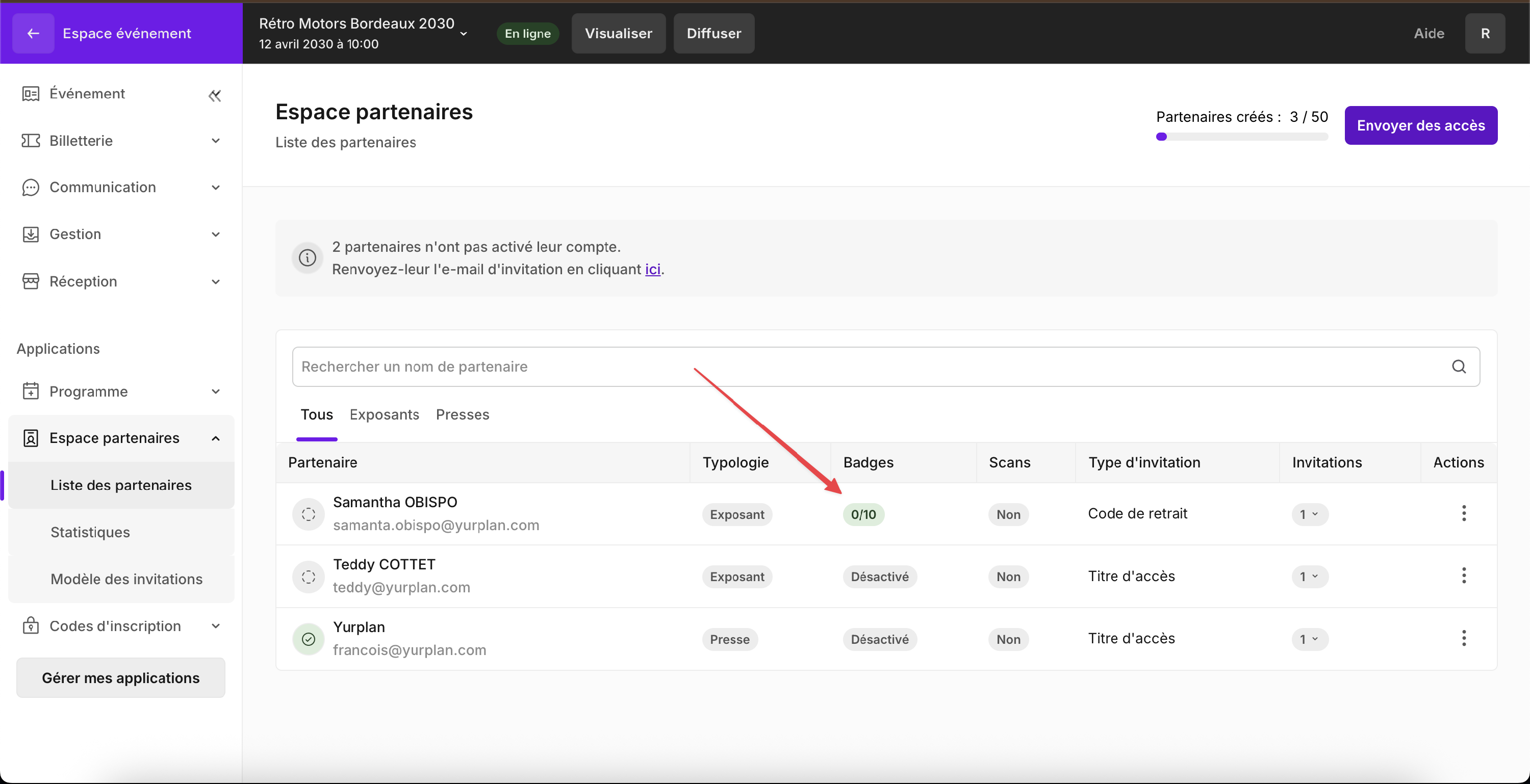Click the Envoyer des accès button
The height and width of the screenshot is (784, 1530).
[1420, 126]
